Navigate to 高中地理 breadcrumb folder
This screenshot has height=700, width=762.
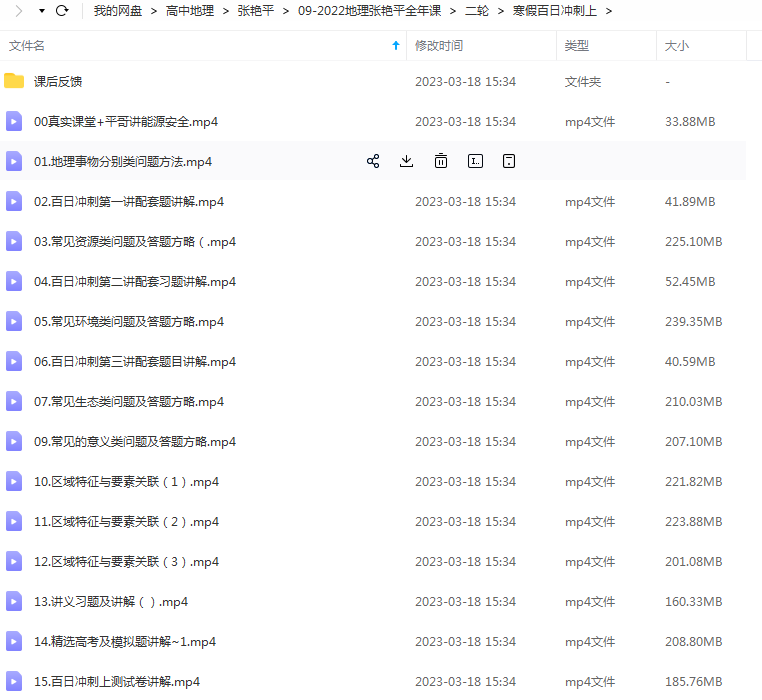[189, 11]
